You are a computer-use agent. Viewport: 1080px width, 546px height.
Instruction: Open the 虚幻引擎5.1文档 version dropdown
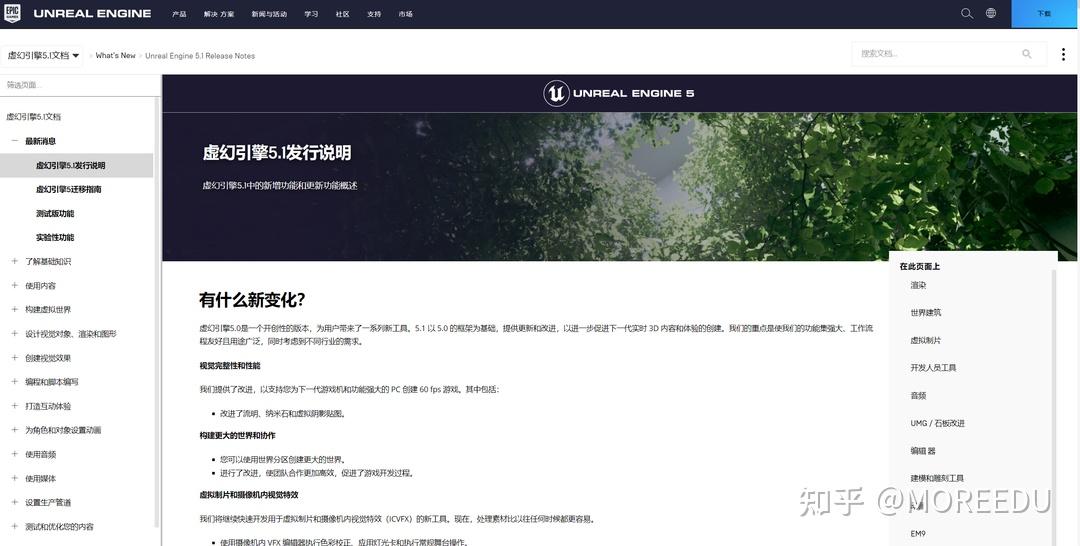pyautogui.click(x=43, y=56)
